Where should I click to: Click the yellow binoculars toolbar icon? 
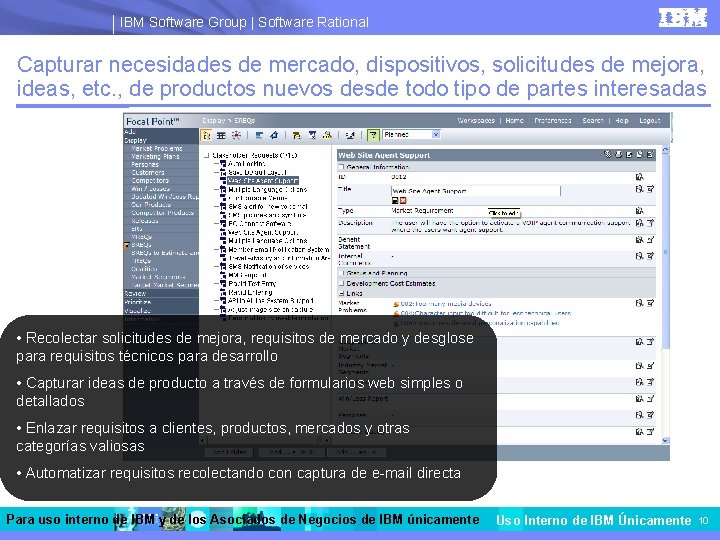click(327, 135)
